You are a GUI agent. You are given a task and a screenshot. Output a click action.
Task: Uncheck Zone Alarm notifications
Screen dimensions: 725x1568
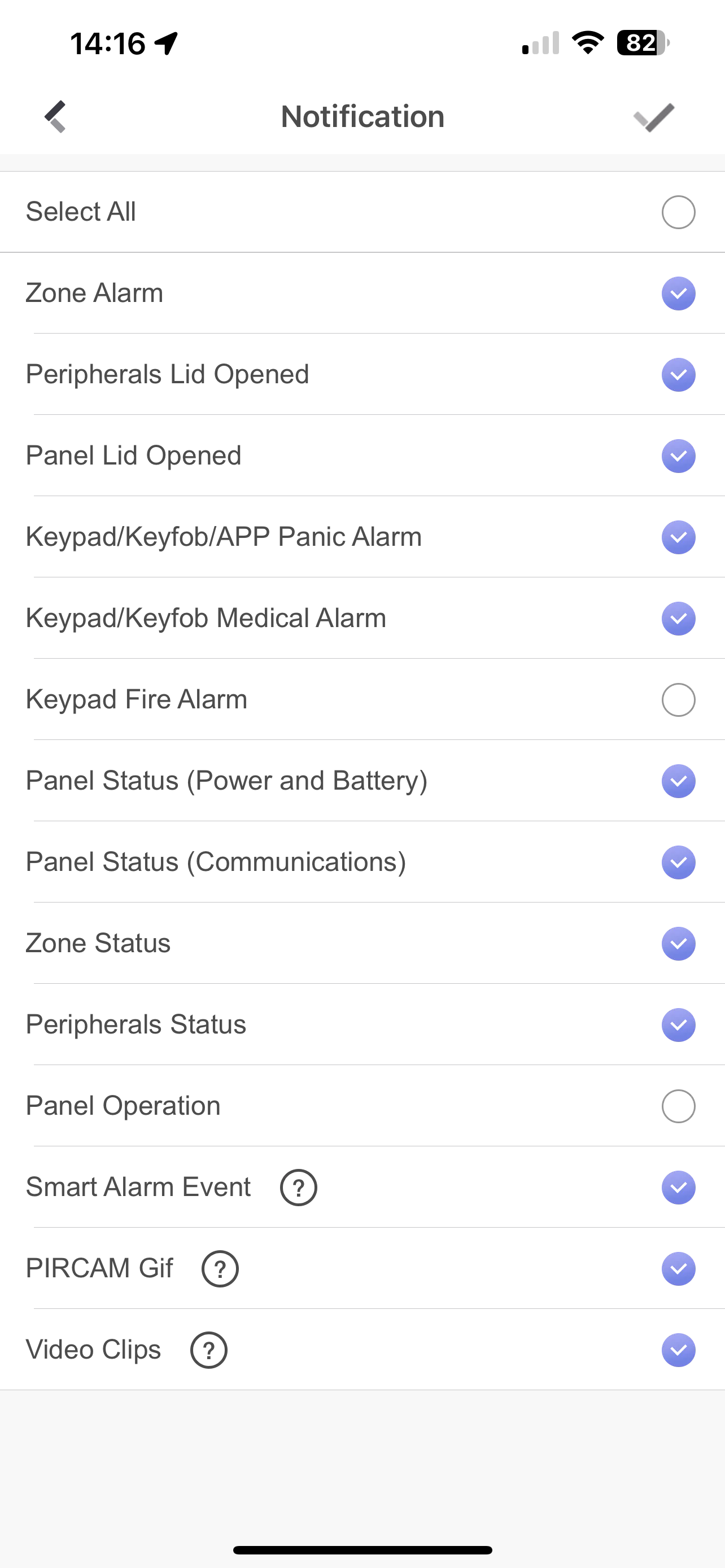tap(678, 294)
